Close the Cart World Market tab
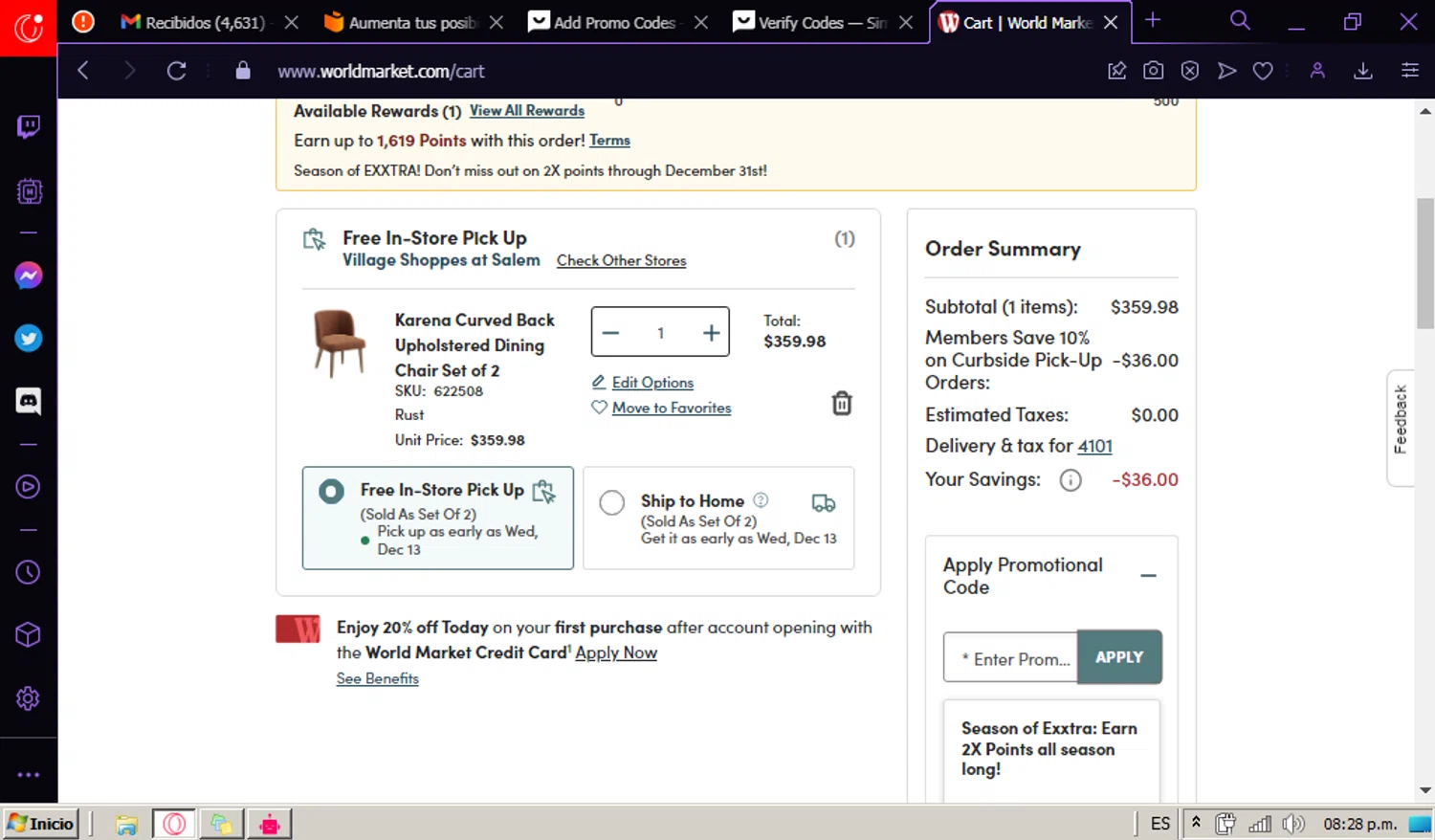Image resolution: width=1435 pixels, height=840 pixels. pos(1111,22)
